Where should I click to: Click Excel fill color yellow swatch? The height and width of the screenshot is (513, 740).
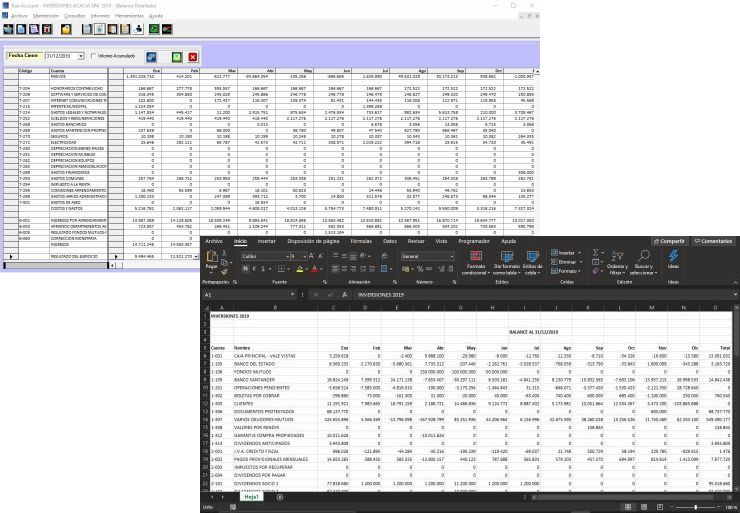300,269
